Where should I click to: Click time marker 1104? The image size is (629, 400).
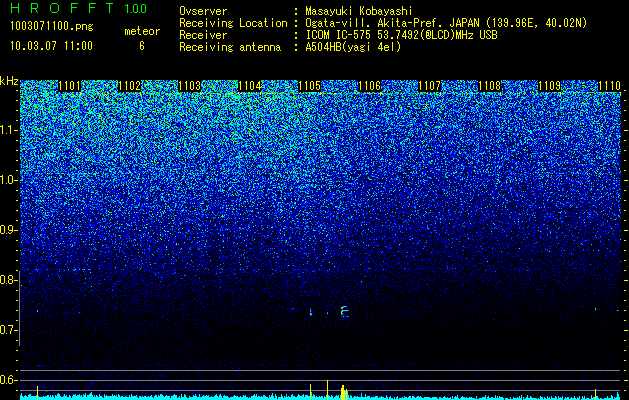(250, 86)
